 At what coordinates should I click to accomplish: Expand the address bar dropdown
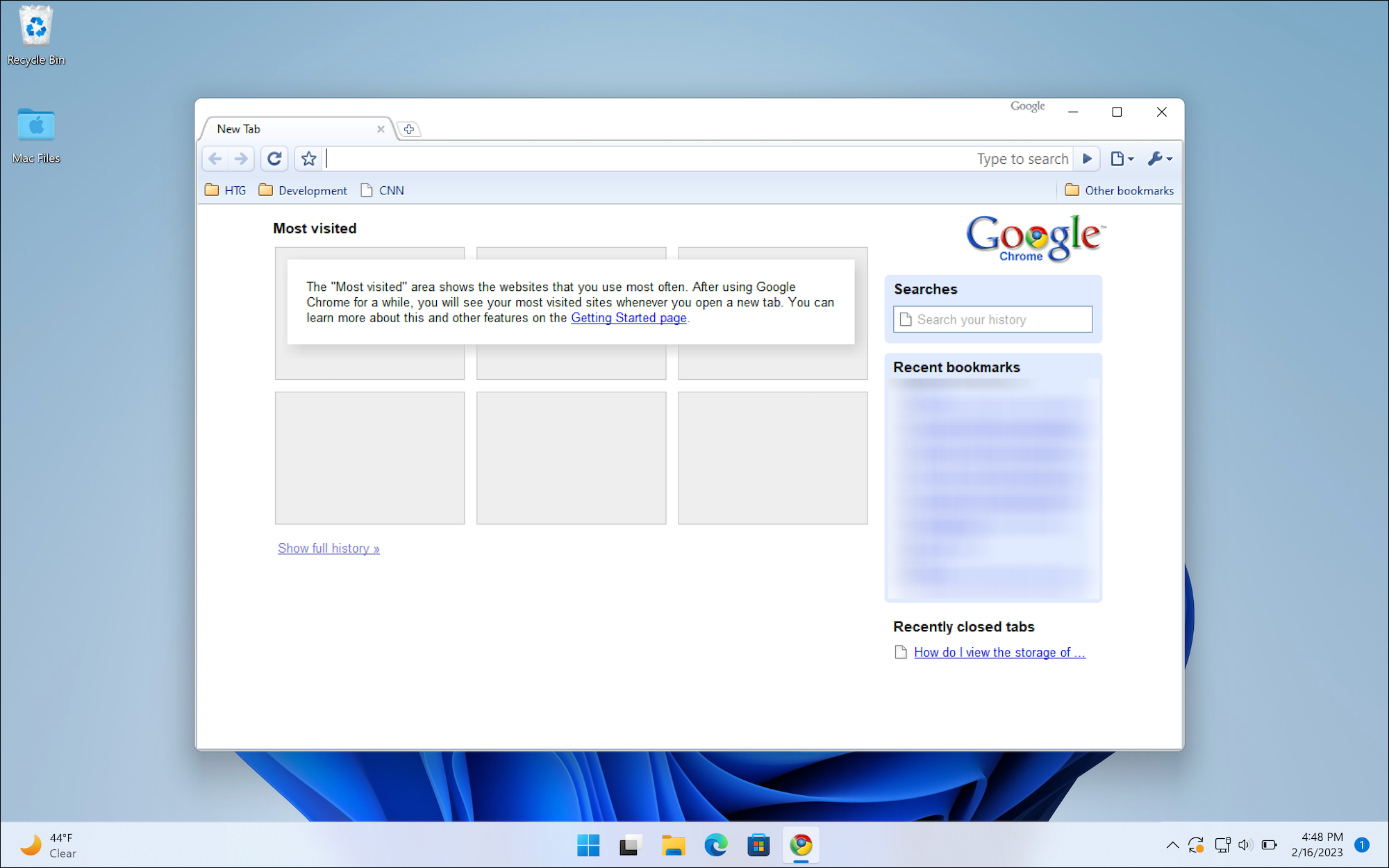(1090, 159)
